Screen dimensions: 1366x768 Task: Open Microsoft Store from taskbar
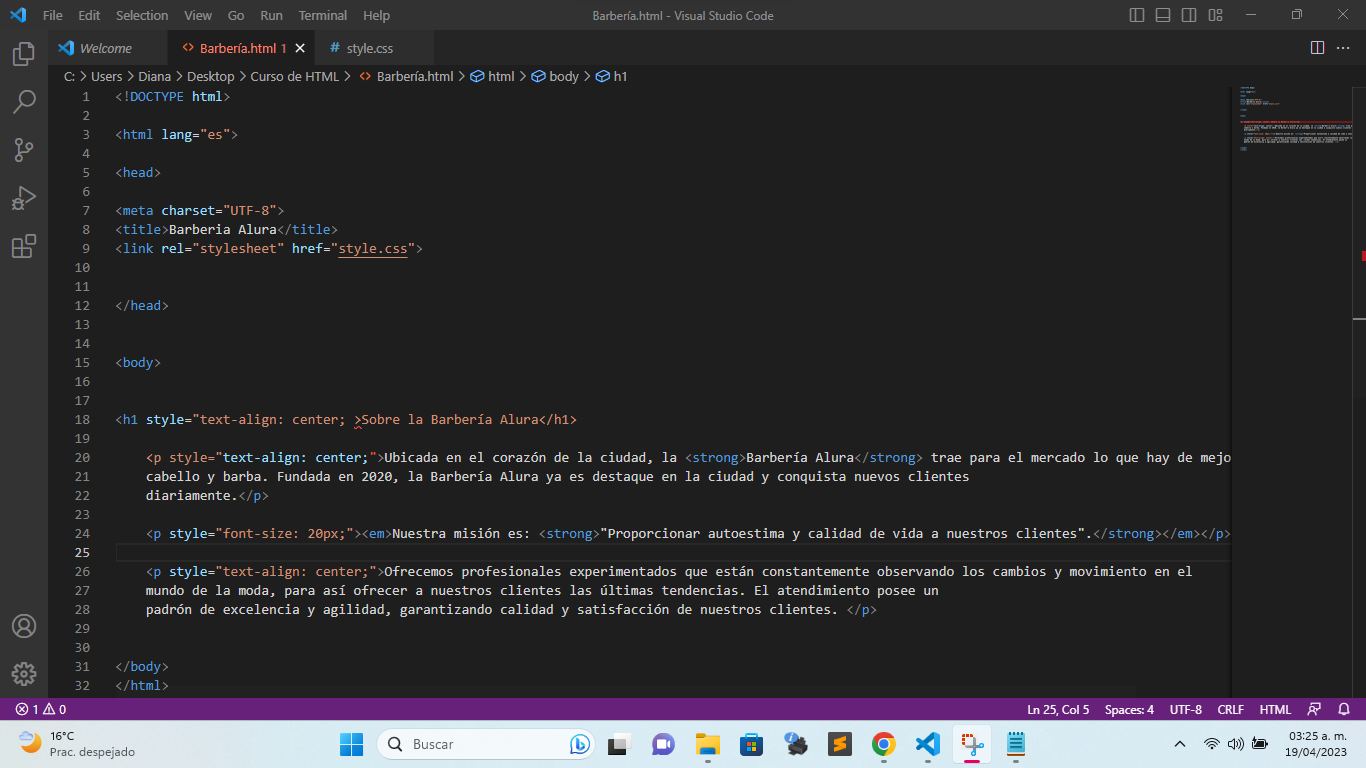[x=752, y=744]
